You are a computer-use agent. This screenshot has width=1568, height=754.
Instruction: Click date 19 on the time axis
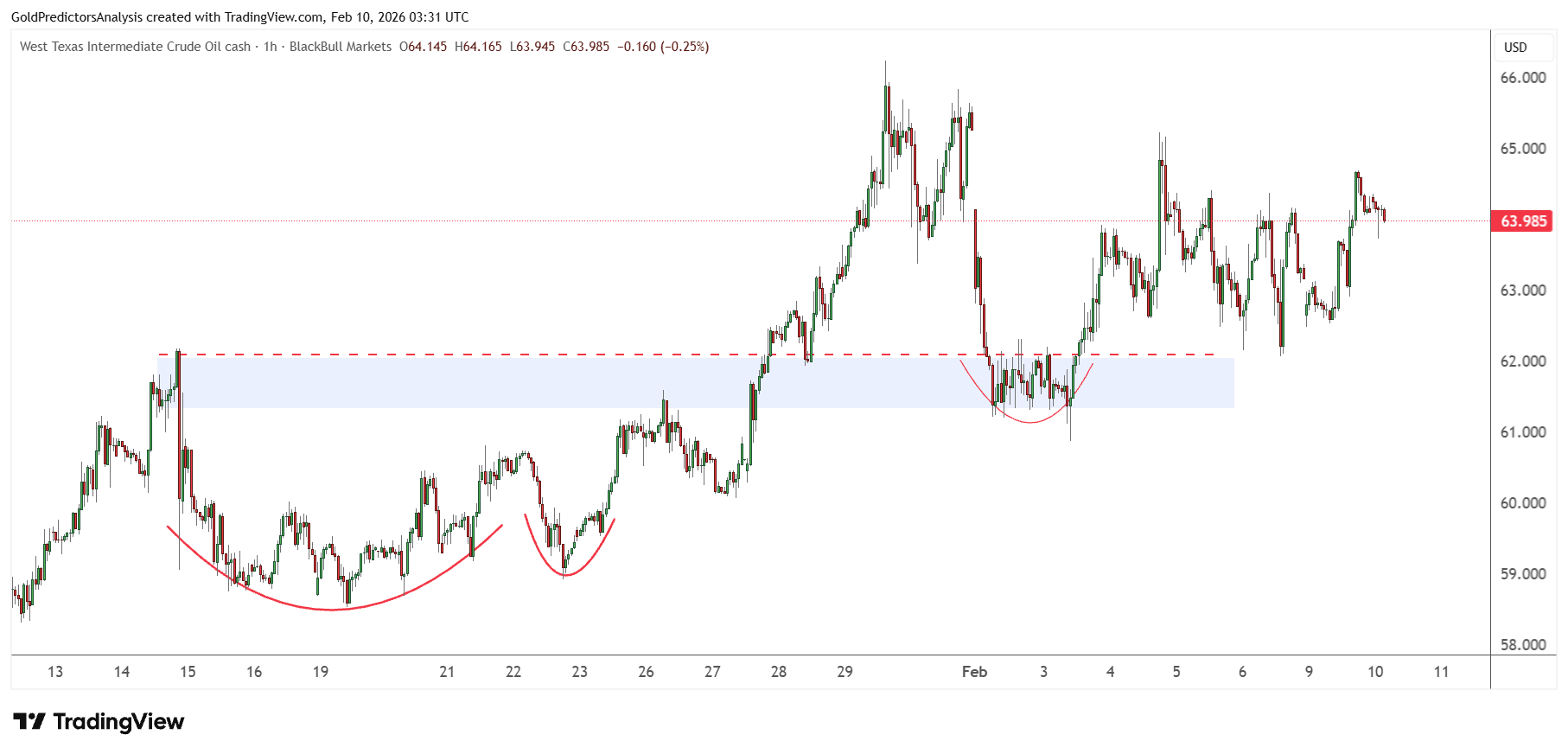(x=321, y=672)
